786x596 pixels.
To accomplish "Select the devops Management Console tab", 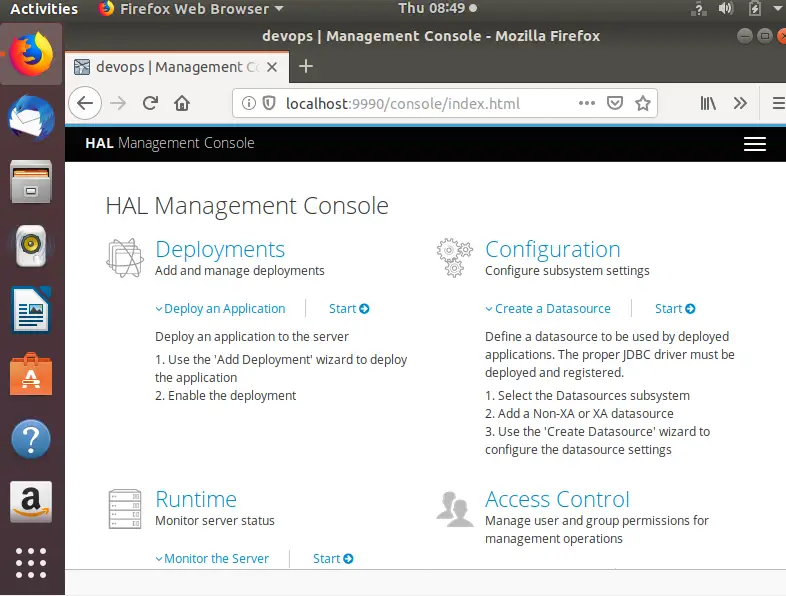I will [177, 67].
